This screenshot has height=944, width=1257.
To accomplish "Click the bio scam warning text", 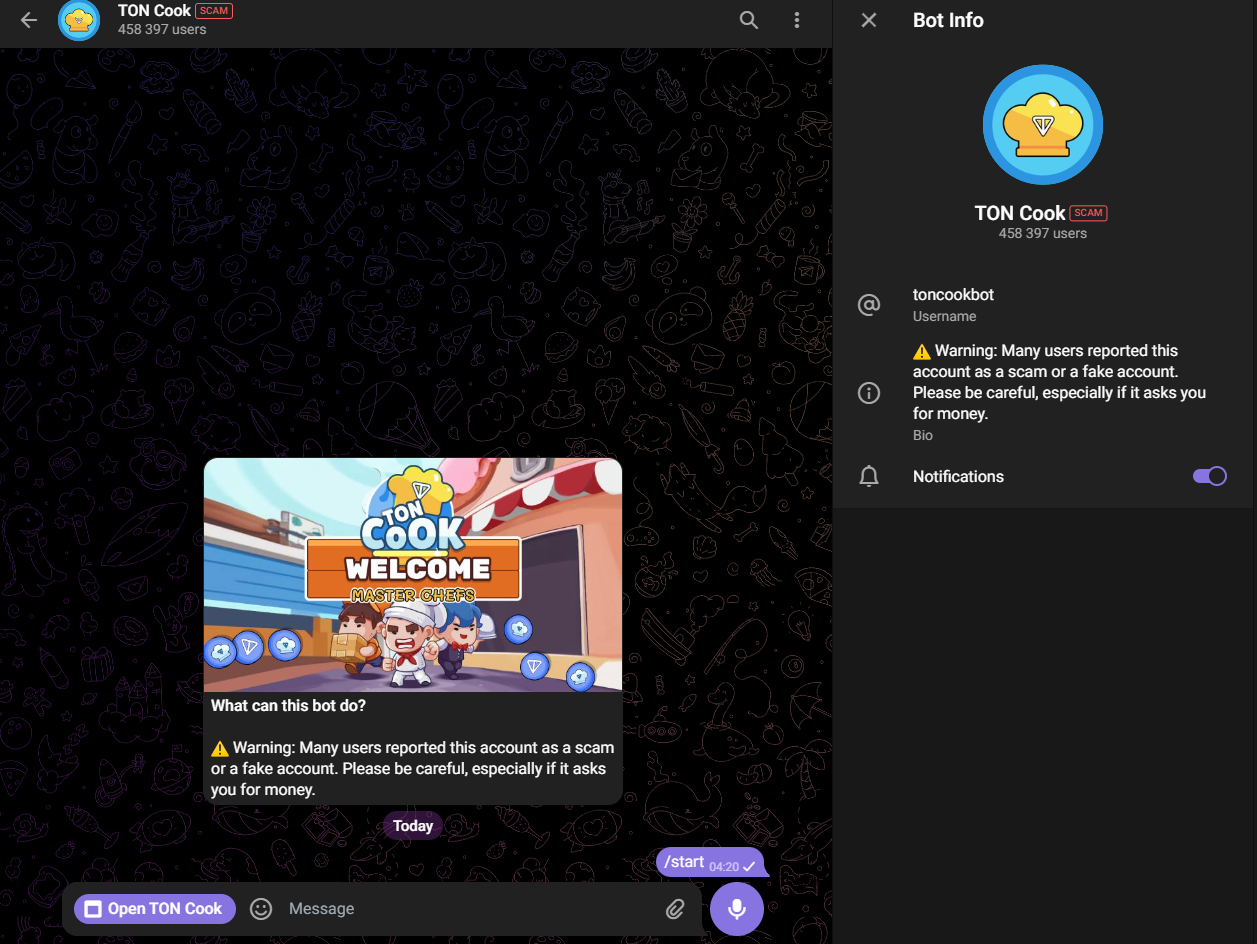I will point(1060,382).
